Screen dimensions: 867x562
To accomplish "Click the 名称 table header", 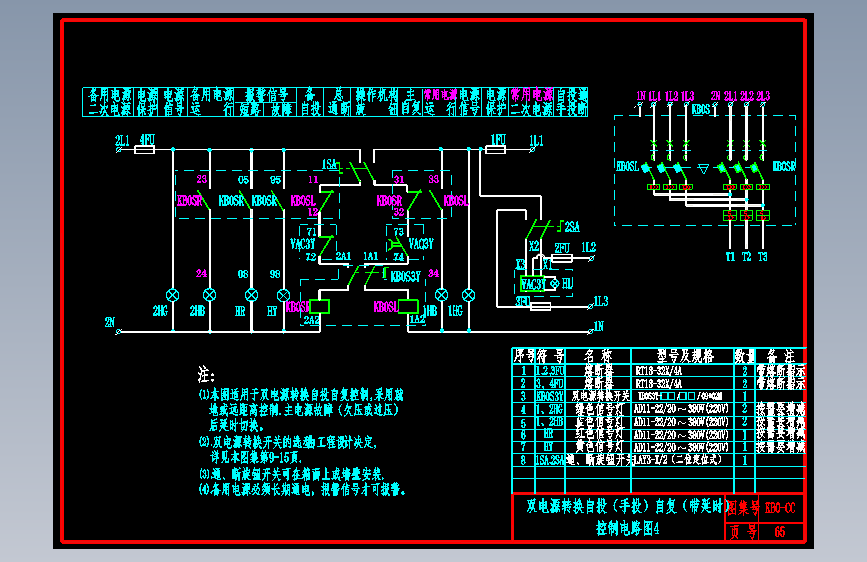I will [x=598, y=356].
